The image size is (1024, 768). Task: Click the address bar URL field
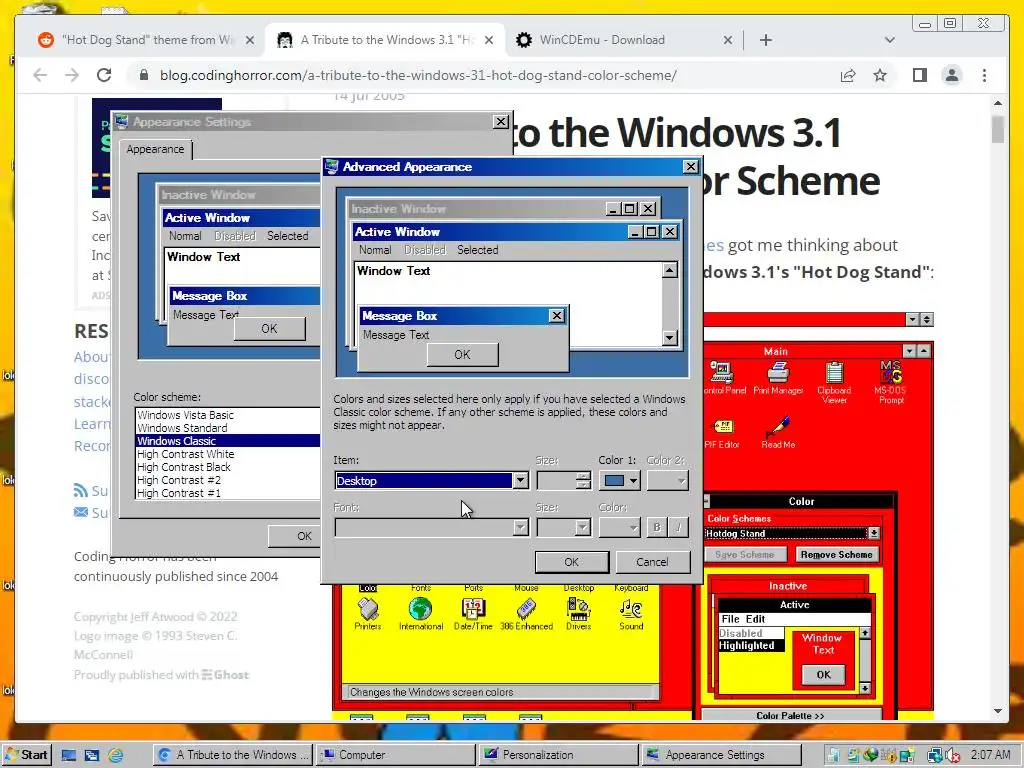point(418,75)
